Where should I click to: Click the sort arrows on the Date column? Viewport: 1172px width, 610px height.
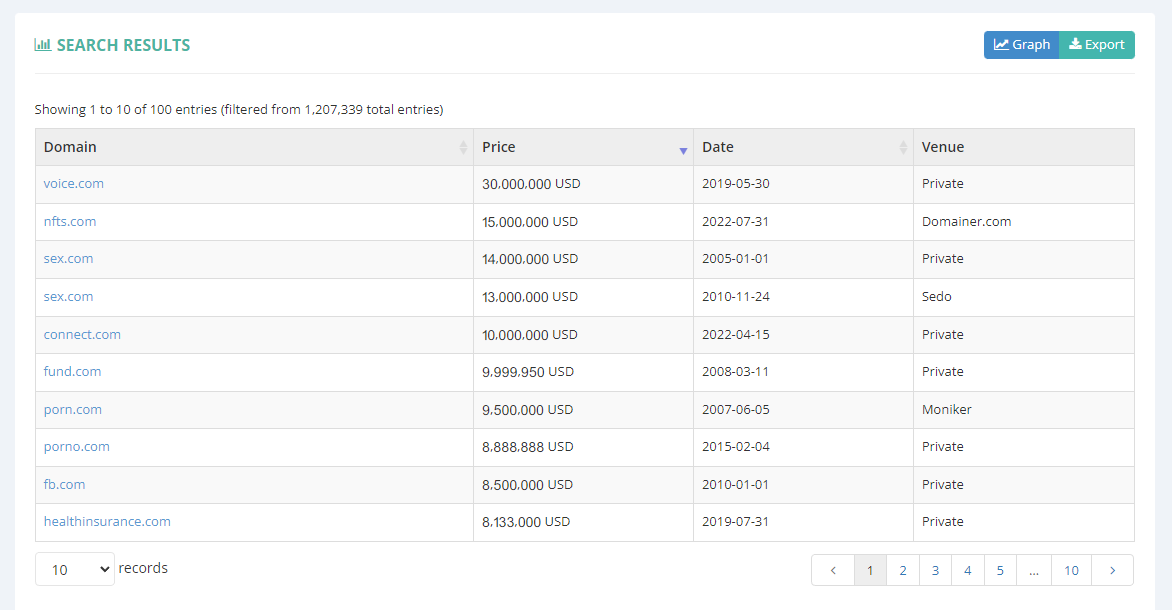tap(903, 146)
